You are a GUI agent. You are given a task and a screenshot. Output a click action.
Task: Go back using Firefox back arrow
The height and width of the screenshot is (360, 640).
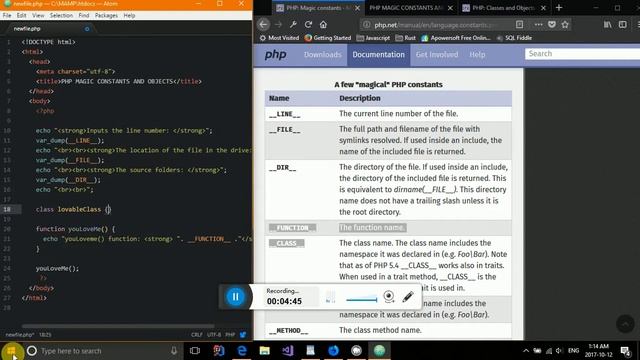coord(263,24)
